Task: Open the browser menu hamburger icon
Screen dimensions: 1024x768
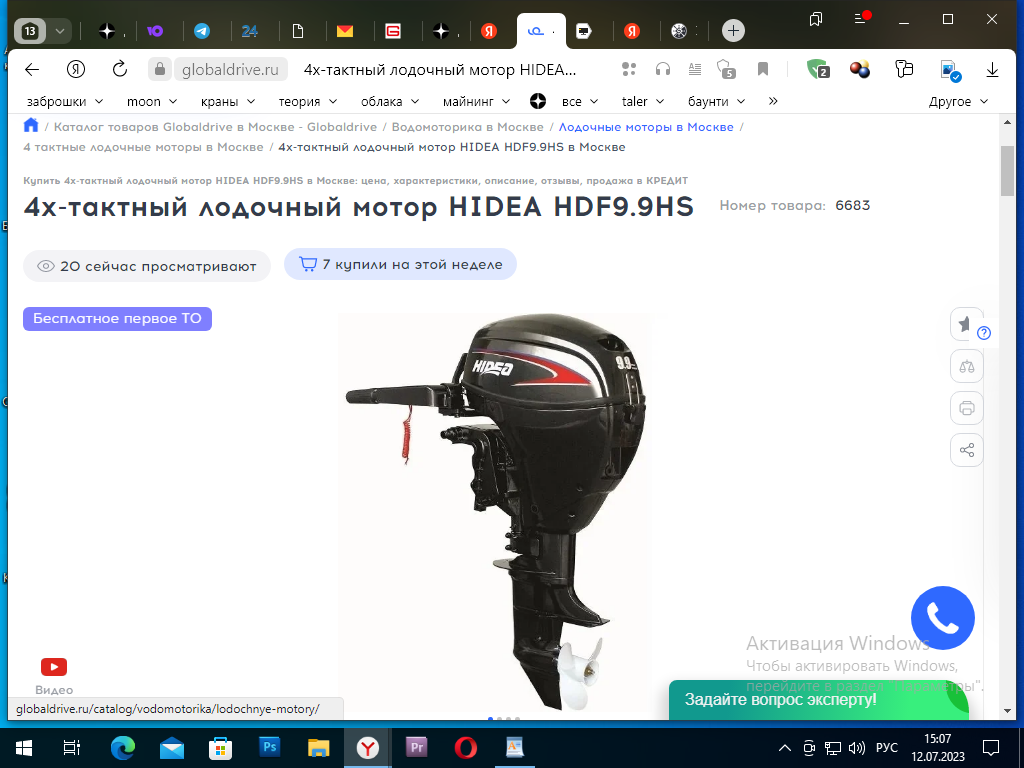Action: click(x=861, y=18)
